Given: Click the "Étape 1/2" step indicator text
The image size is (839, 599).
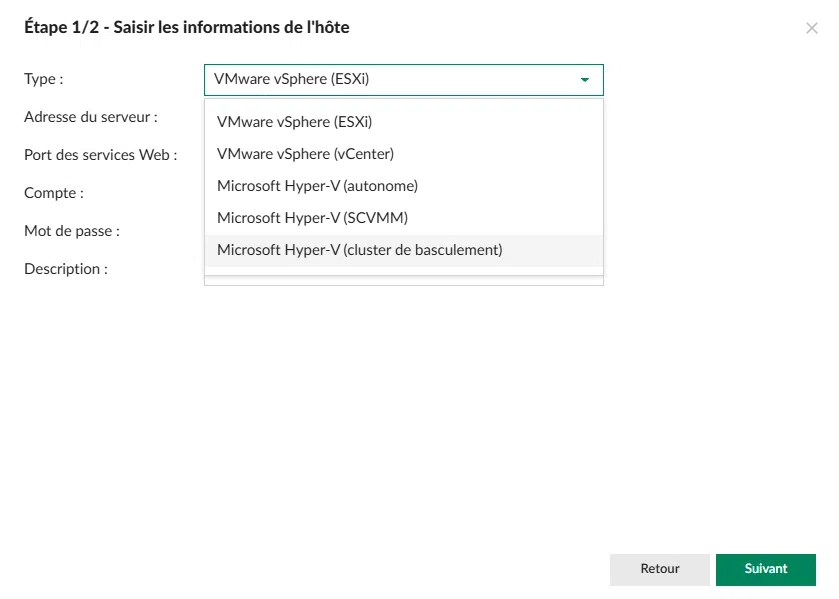Looking at the screenshot, I should pos(61,28).
